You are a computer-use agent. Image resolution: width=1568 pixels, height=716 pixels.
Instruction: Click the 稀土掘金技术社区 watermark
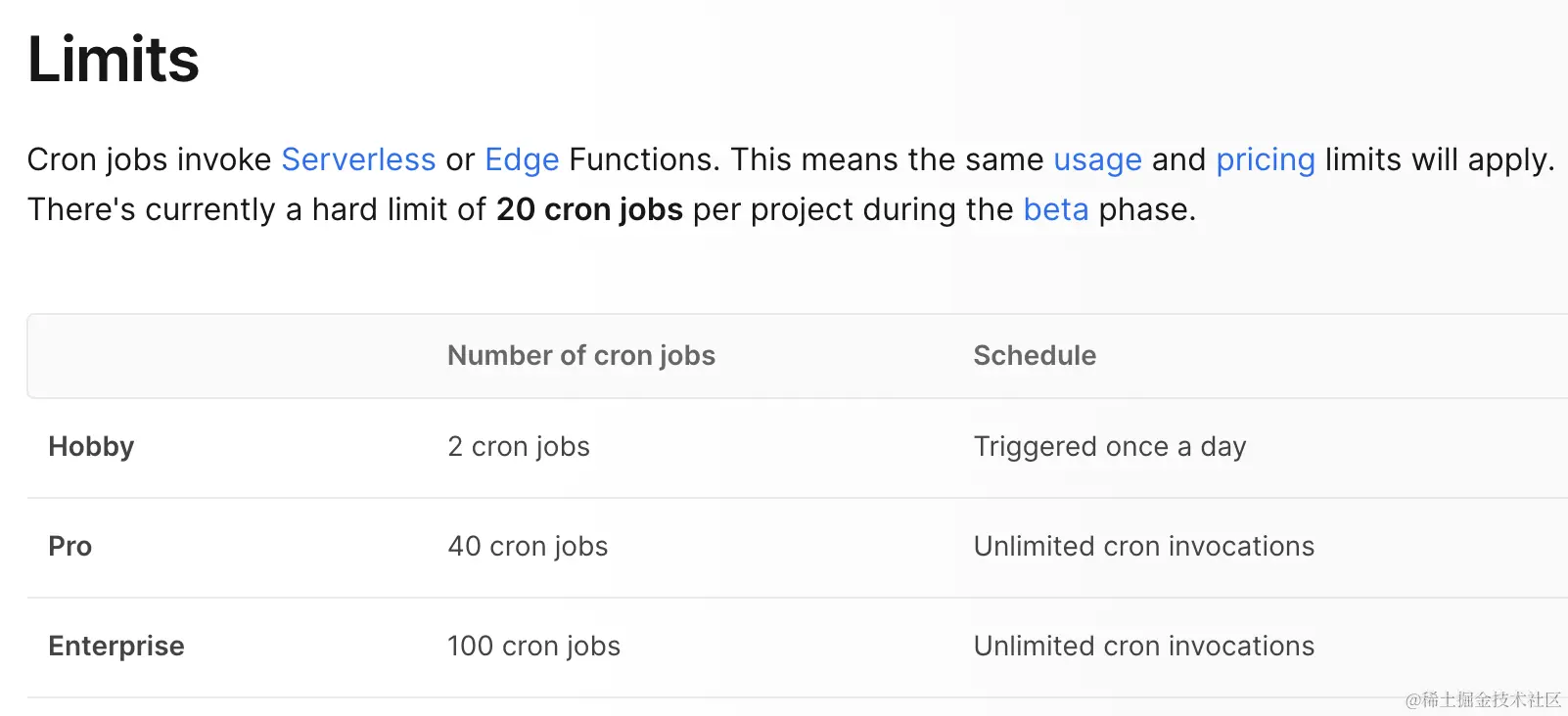click(1483, 699)
